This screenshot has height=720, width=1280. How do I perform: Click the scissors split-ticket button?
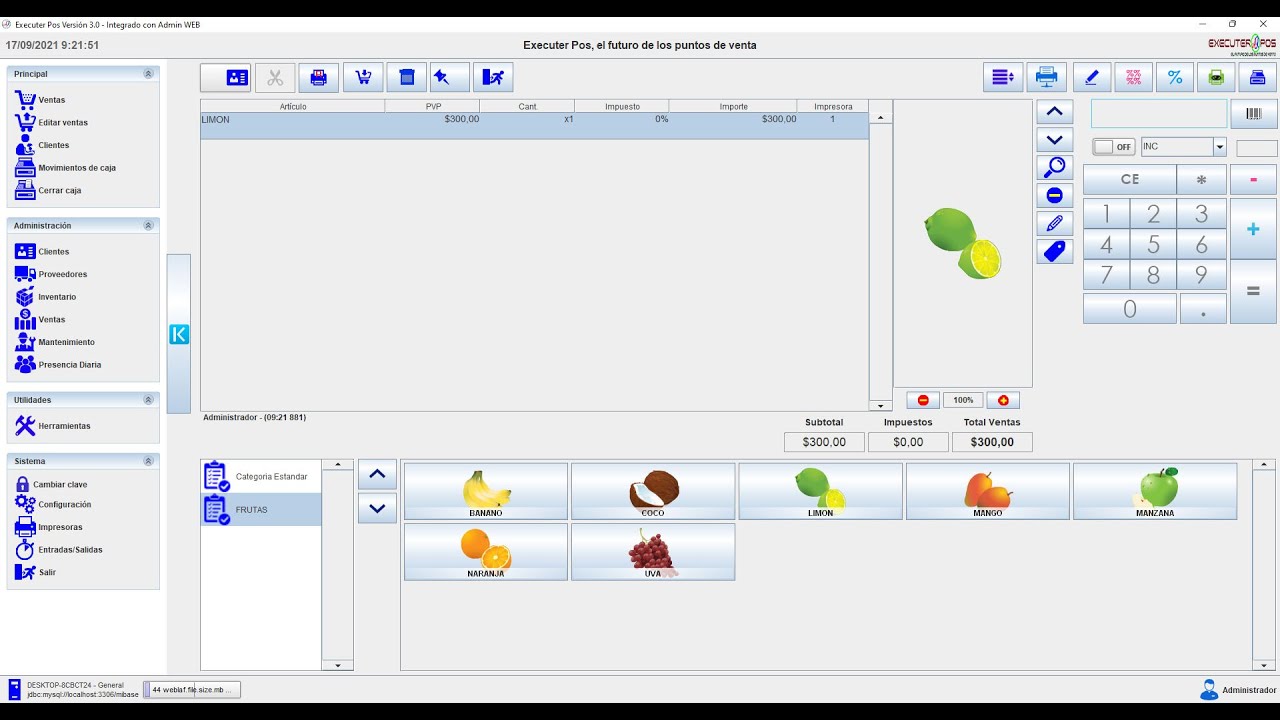(x=275, y=77)
